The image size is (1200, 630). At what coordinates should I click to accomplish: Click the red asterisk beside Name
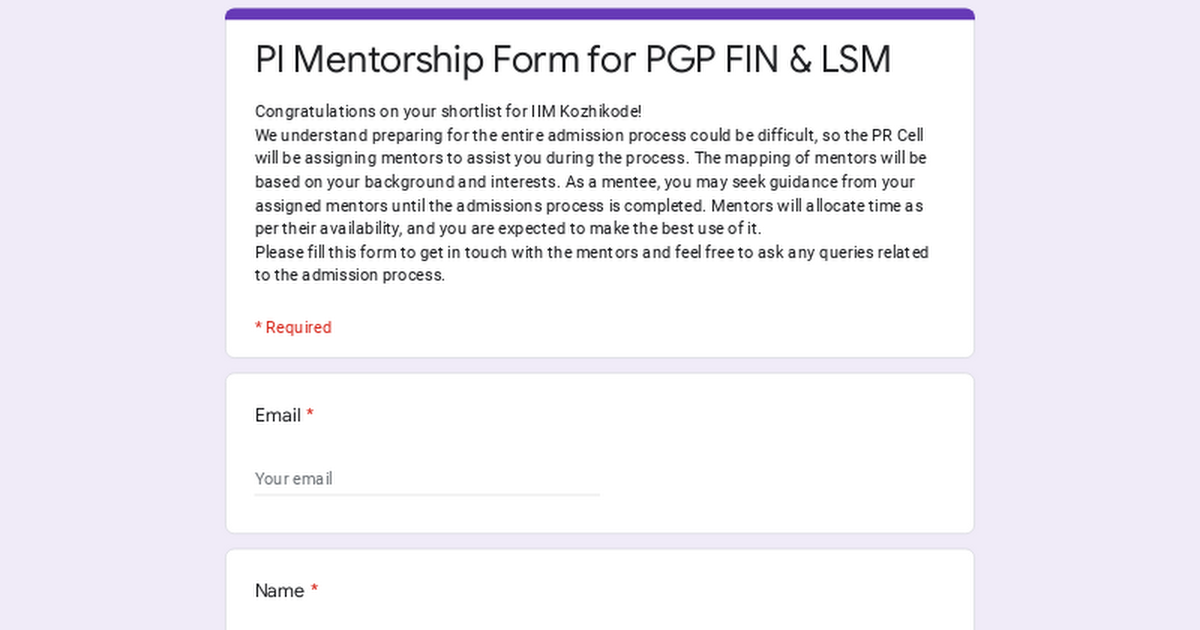314,591
